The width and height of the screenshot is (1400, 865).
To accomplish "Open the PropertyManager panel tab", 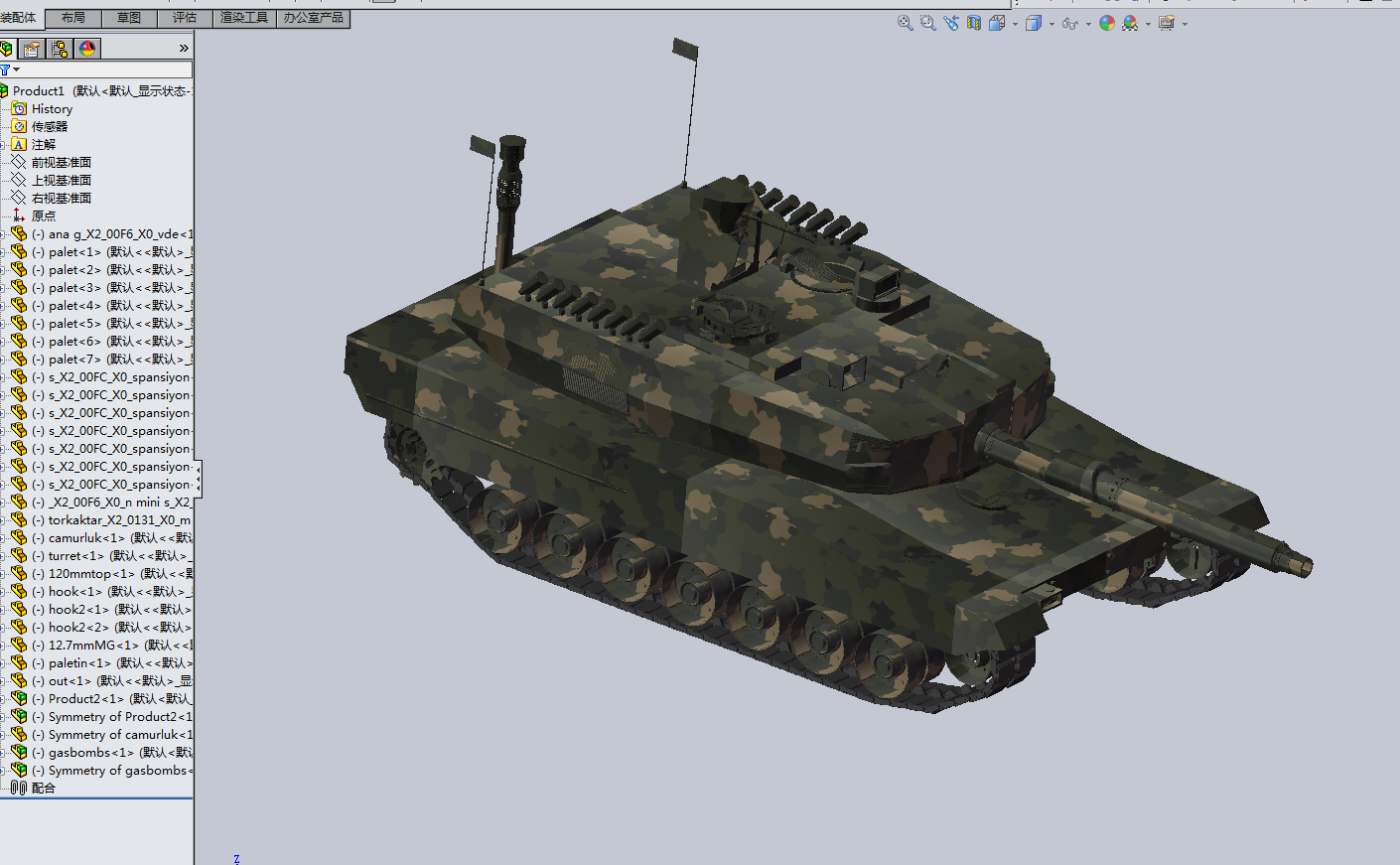I will point(32,48).
